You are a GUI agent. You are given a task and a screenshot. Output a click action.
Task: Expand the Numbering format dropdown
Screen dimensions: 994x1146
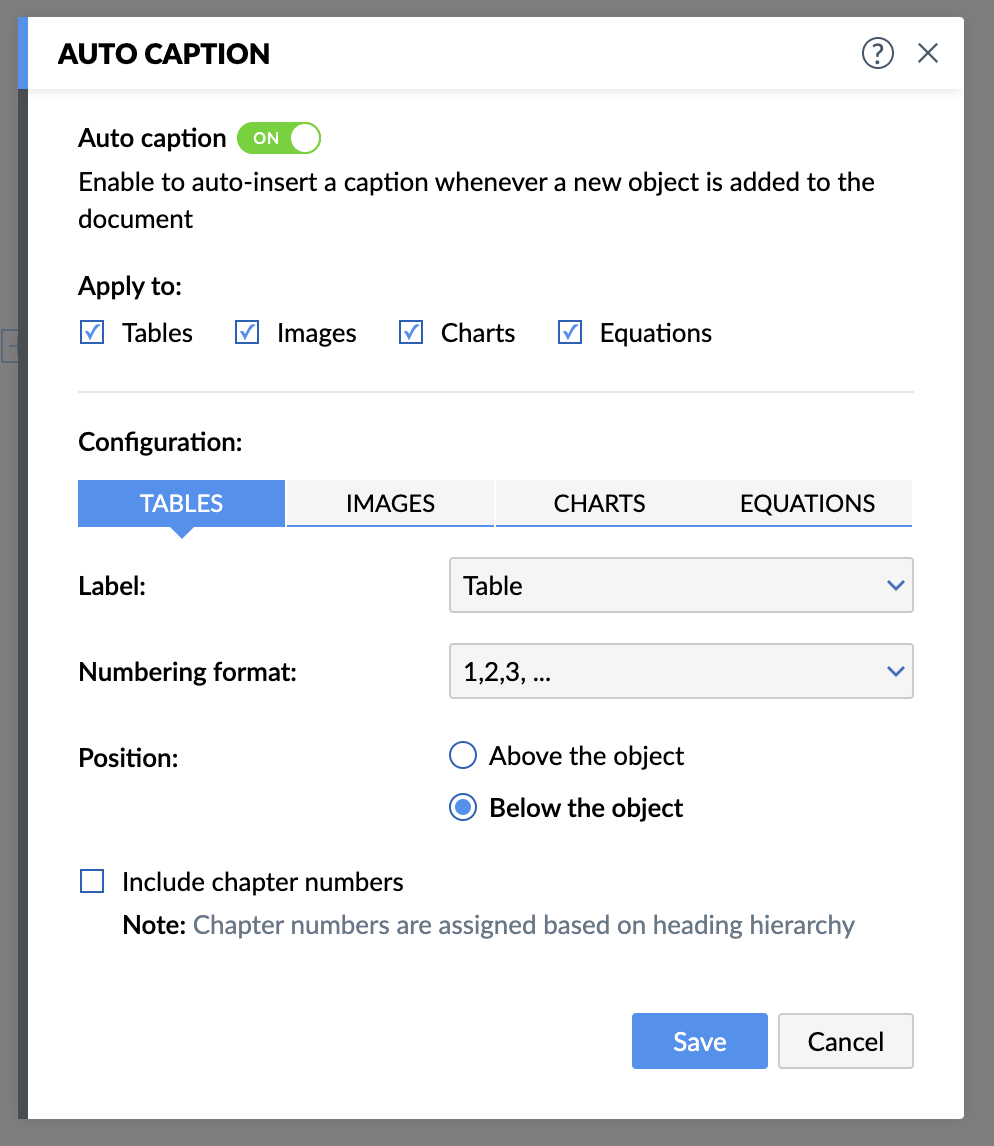[680, 672]
